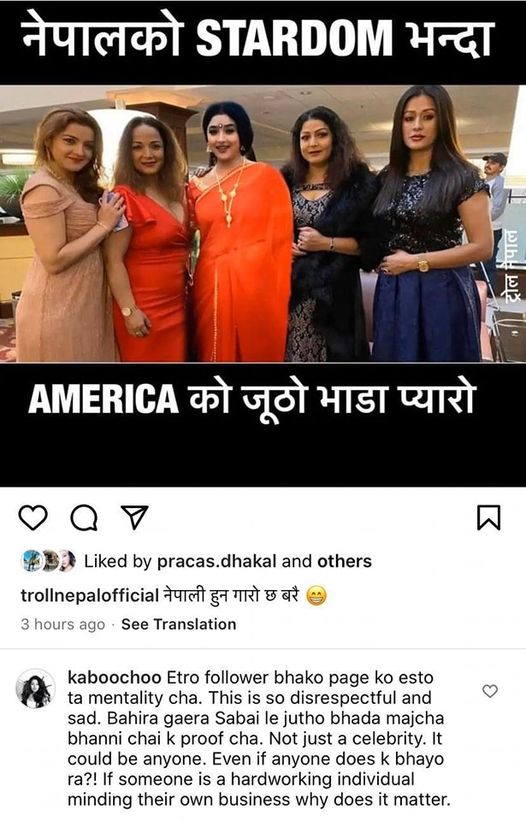The image size is (526, 821).
Task: Open pracas.dhakal's profile from the likes line
Action: pos(217,561)
